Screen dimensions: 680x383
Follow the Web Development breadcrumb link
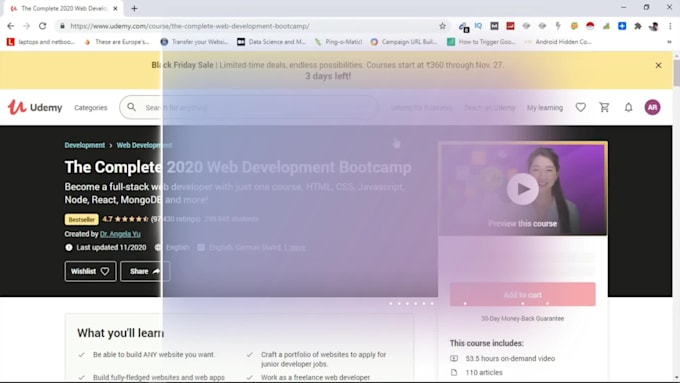[x=144, y=145]
